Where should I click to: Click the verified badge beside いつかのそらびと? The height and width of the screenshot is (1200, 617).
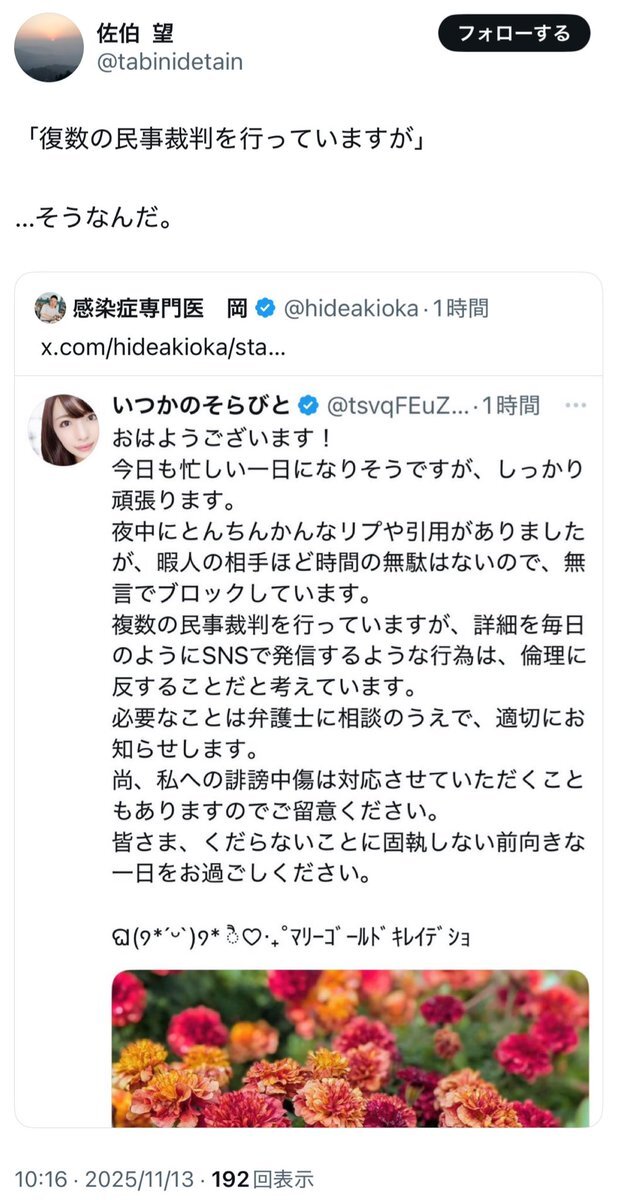[310, 405]
